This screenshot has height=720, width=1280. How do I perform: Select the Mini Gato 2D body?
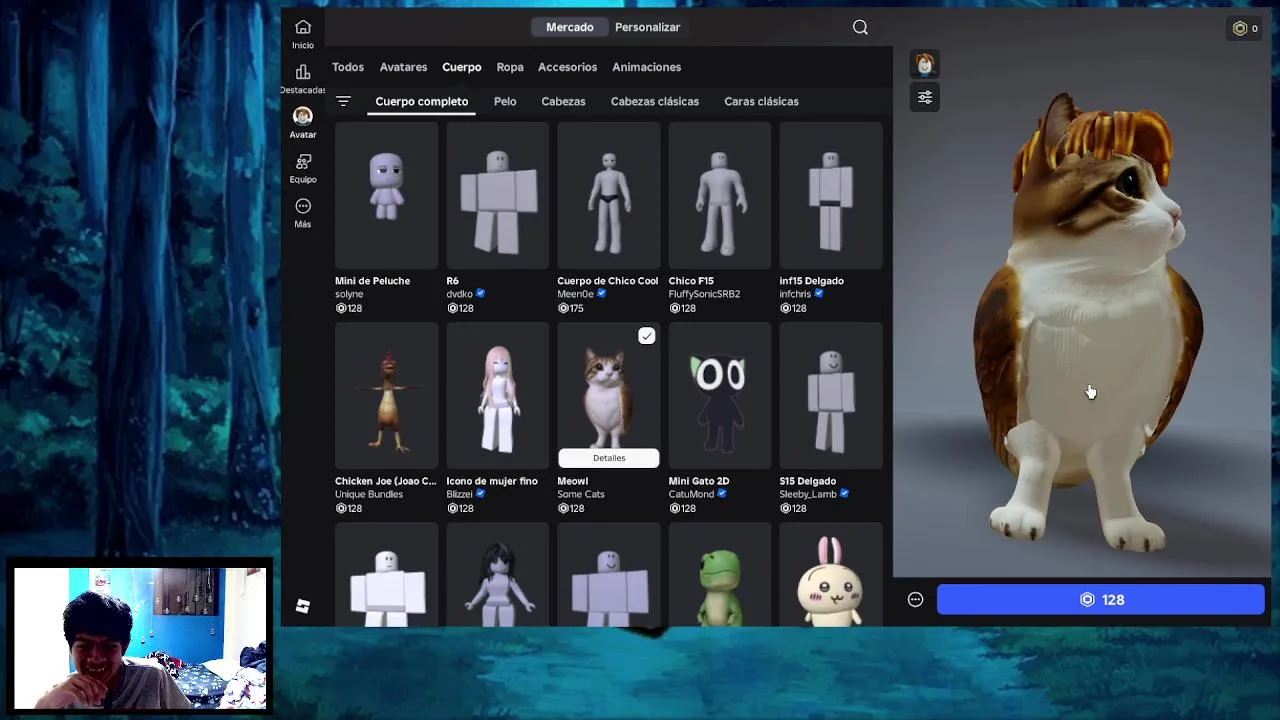point(720,396)
